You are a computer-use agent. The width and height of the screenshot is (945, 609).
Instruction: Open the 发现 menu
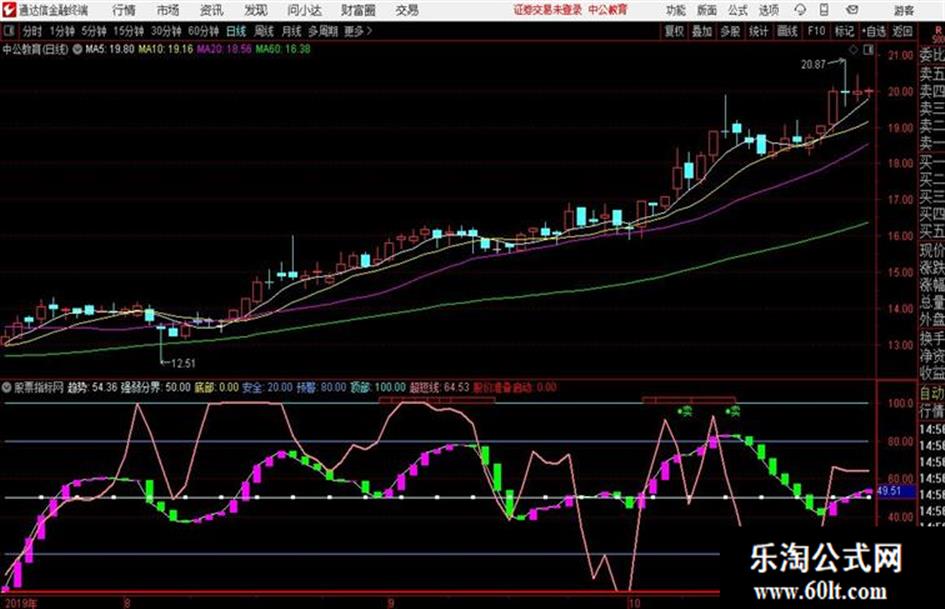pos(256,10)
